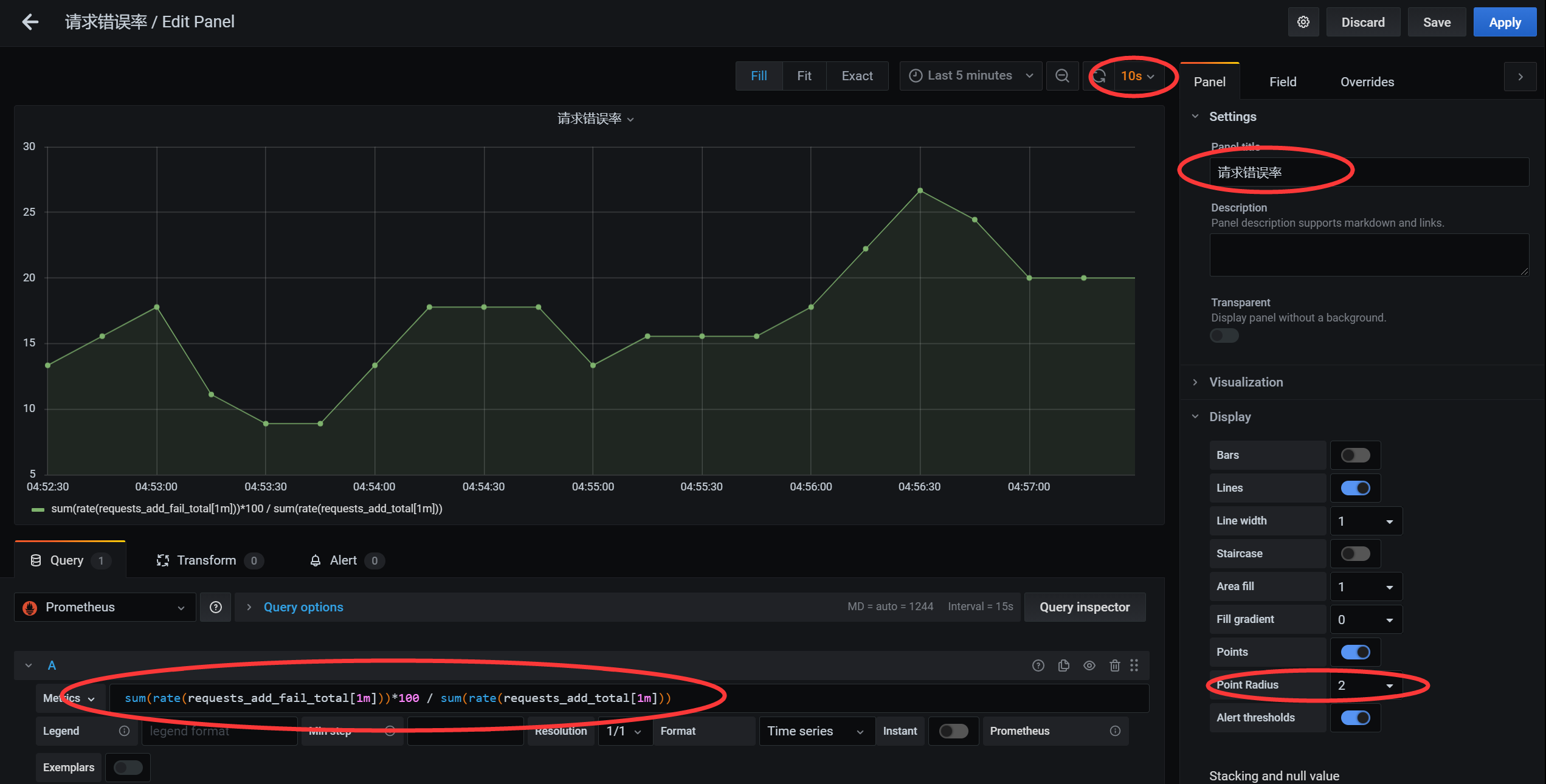Click the green series legend color marker

(x=37, y=509)
